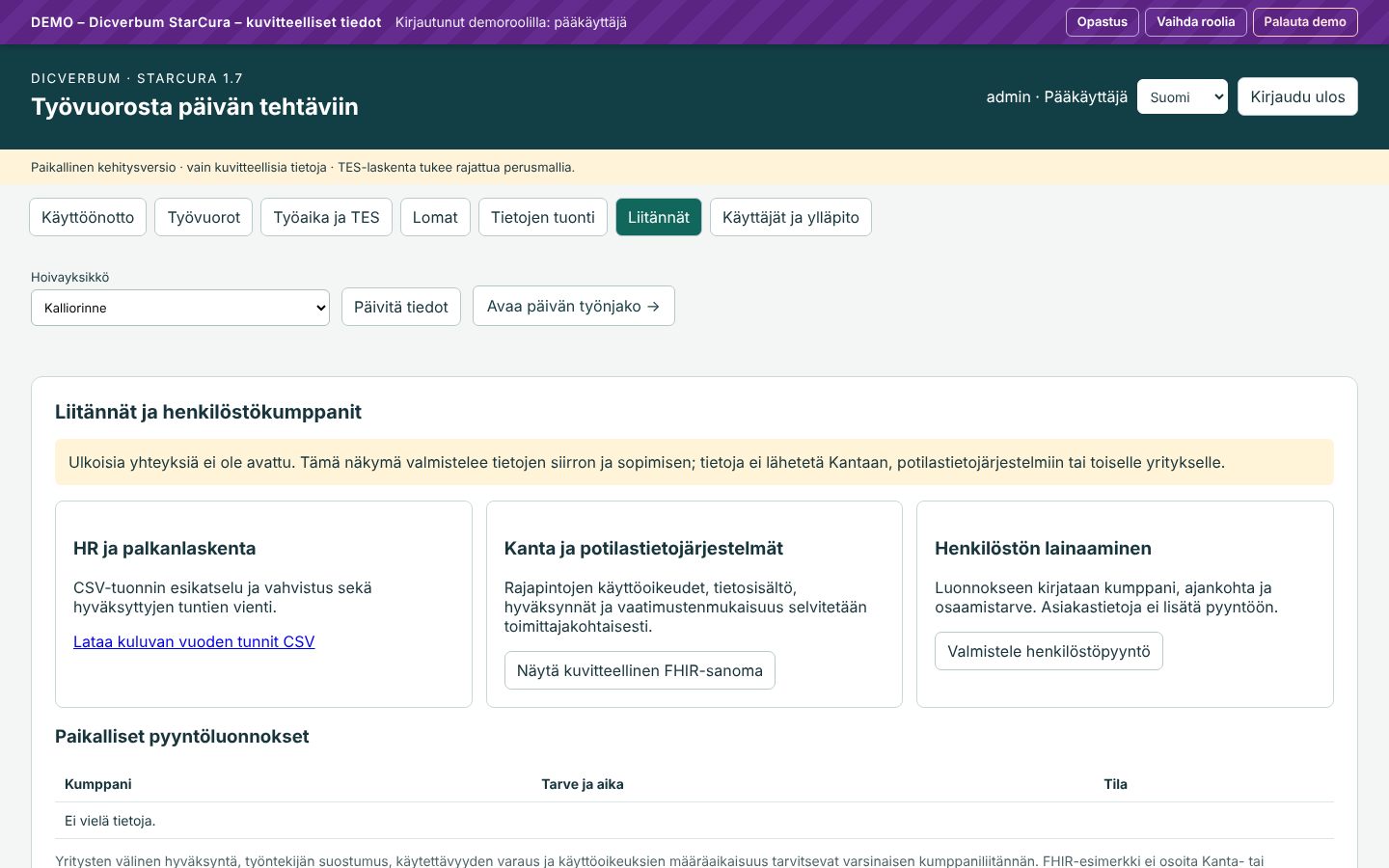Viewport: 1389px width, 868px height.
Task: Open the Työvuorot tab
Action: (204, 217)
